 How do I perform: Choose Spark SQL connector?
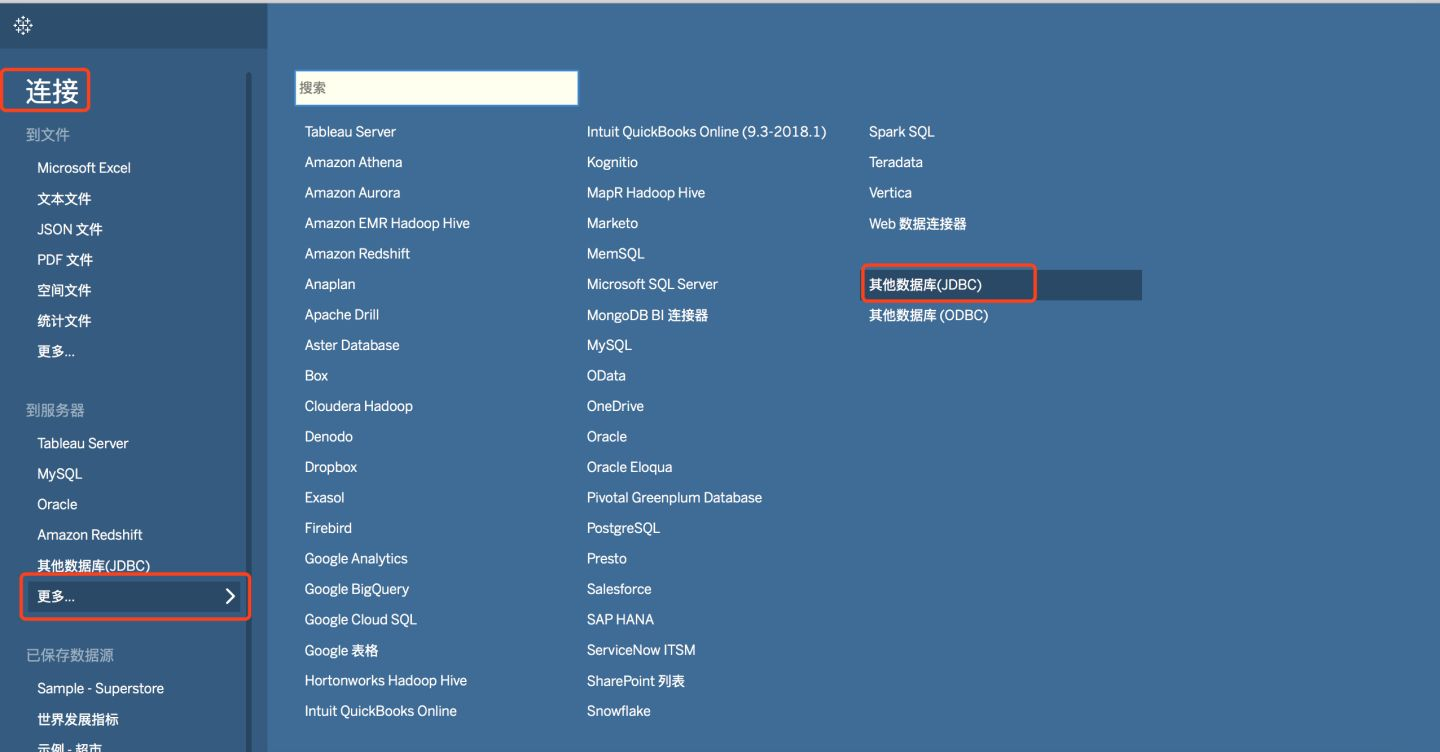click(x=901, y=132)
